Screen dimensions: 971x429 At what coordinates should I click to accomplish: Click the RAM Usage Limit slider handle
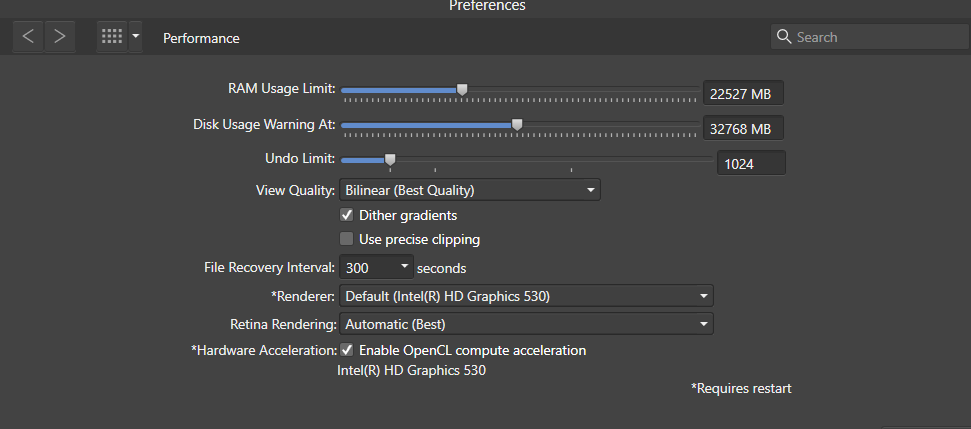coord(461,90)
